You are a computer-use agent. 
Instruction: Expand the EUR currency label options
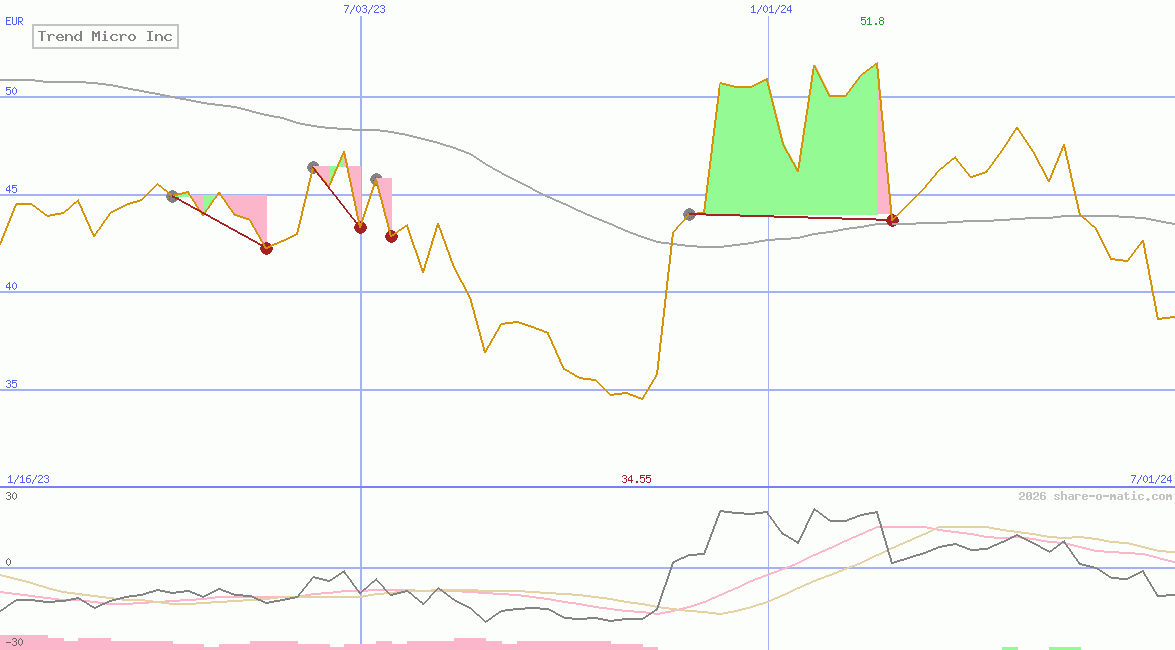pos(13,21)
